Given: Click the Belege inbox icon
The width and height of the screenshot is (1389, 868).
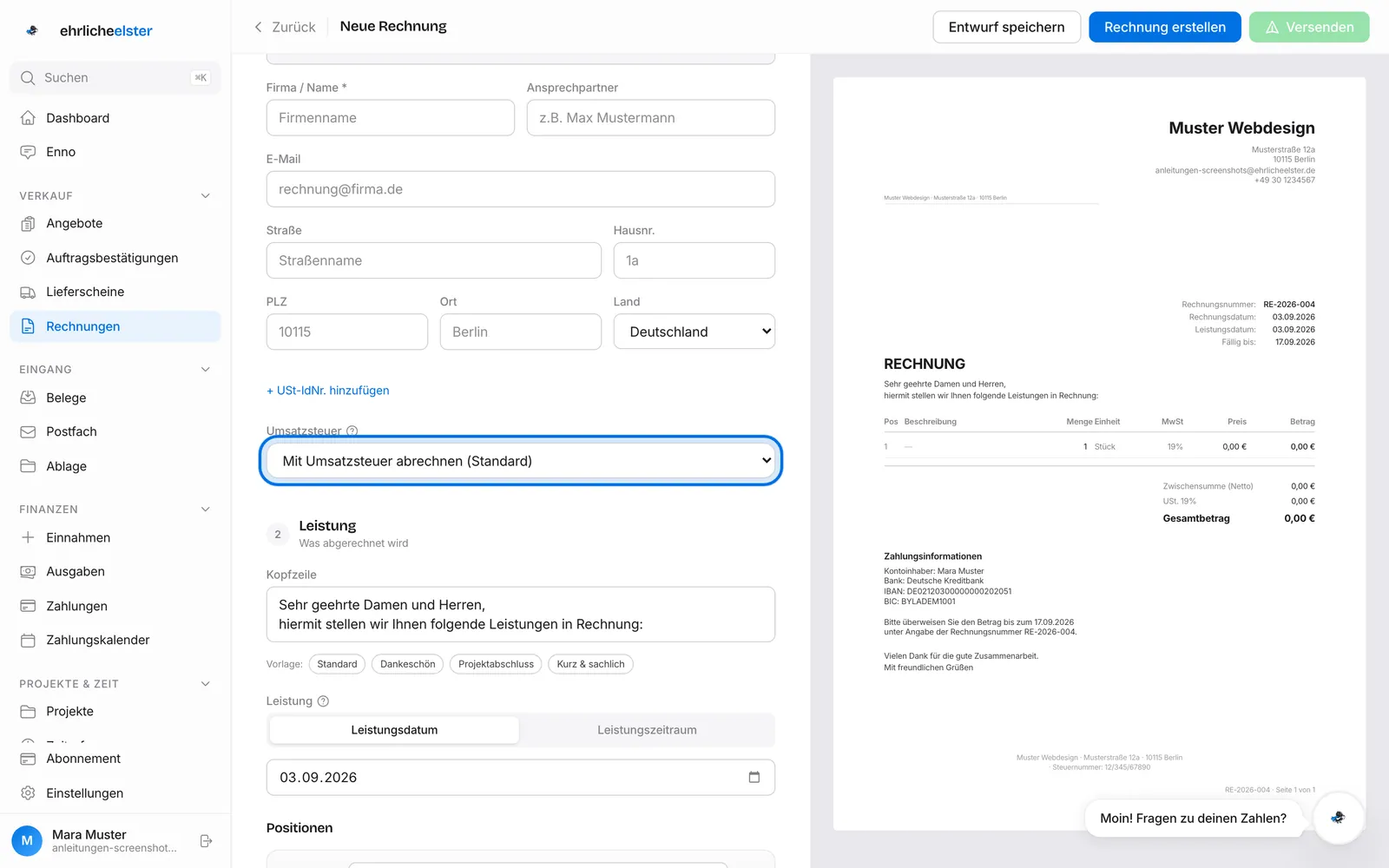Looking at the screenshot, I should point(28,398).
